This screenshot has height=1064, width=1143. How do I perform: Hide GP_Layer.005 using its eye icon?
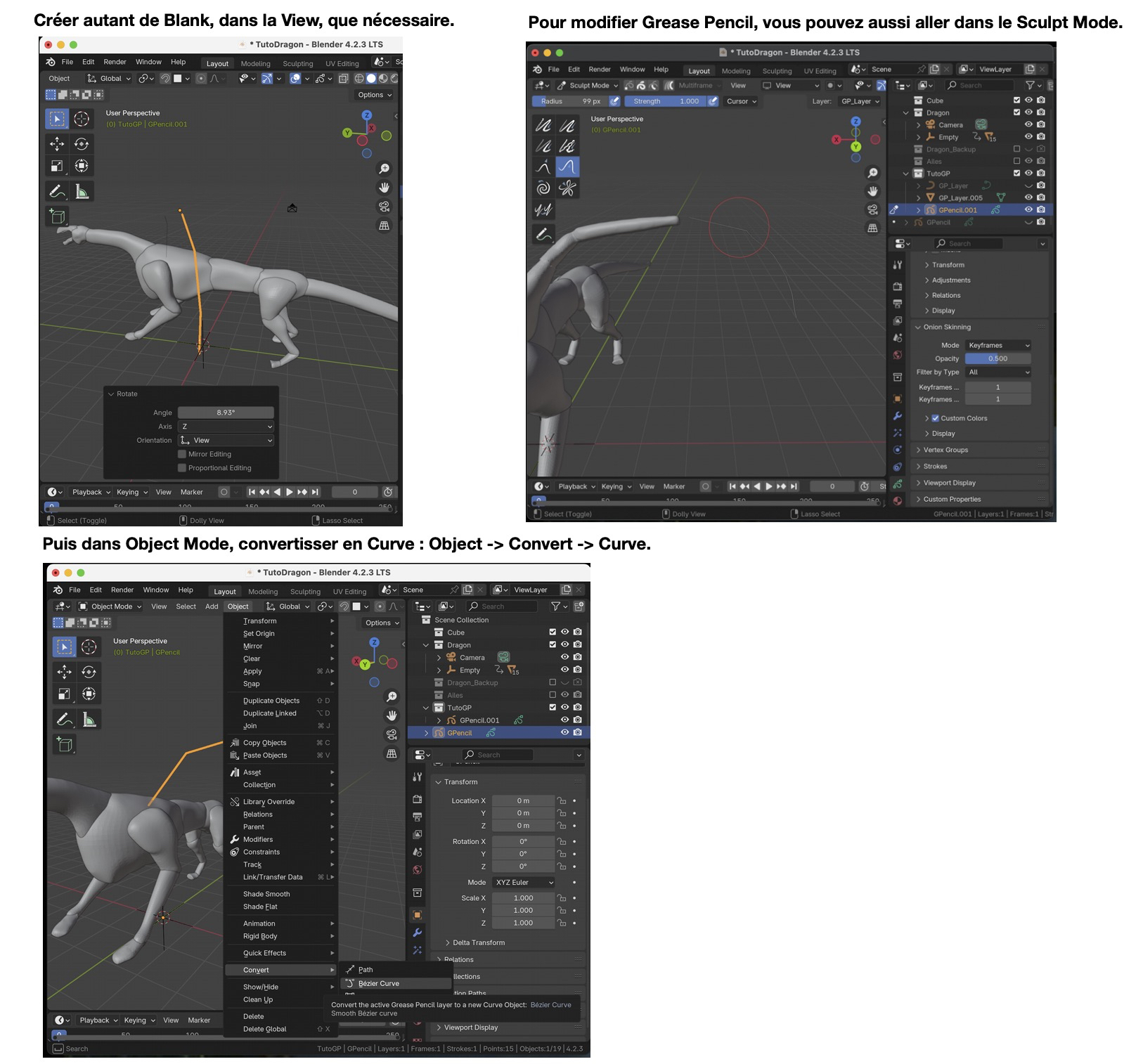click(1028, 197)
